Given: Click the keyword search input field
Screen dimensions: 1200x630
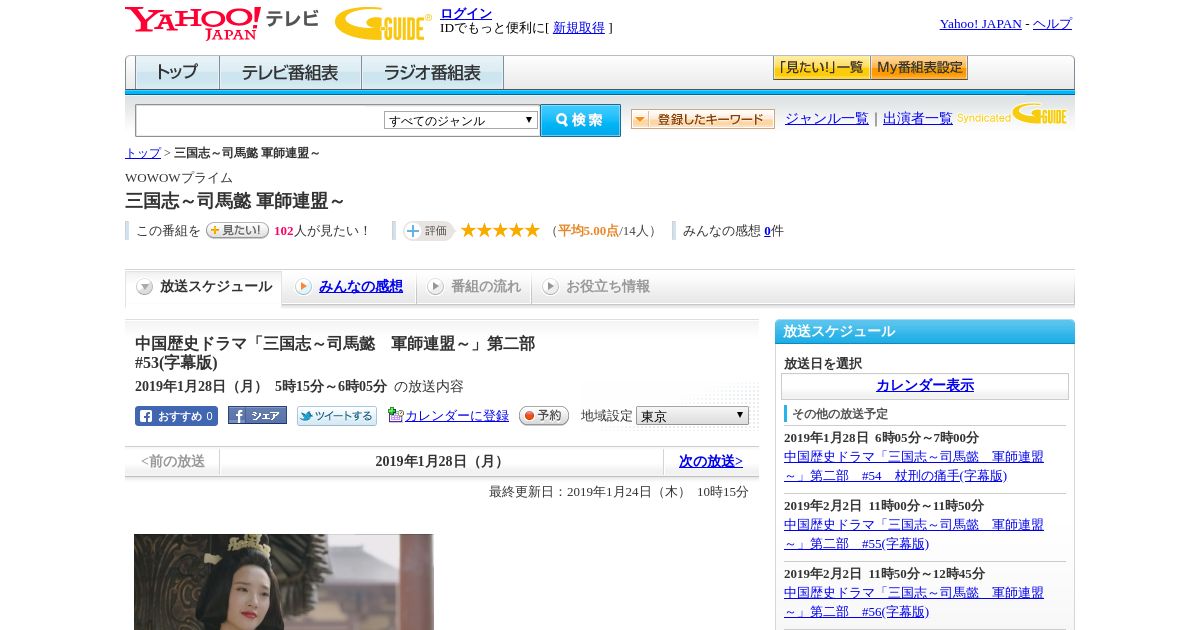Looking at the screenshot, I should (260, 120).
